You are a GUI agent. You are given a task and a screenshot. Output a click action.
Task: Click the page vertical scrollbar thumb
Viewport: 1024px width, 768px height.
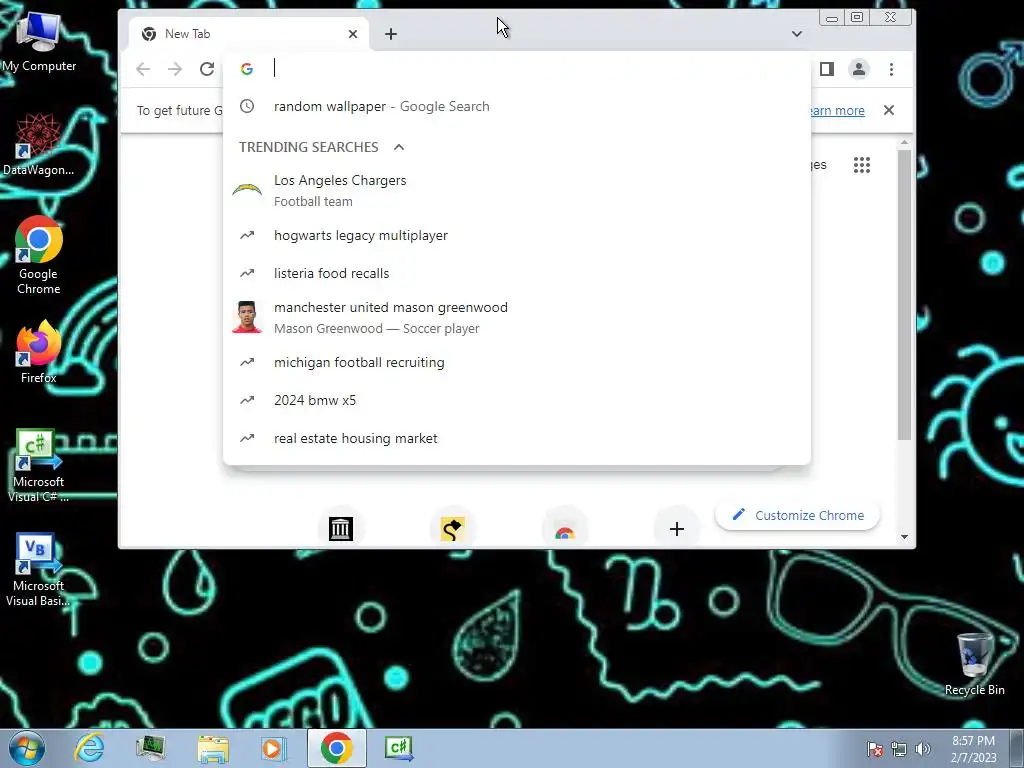click(x=904, y=294)
